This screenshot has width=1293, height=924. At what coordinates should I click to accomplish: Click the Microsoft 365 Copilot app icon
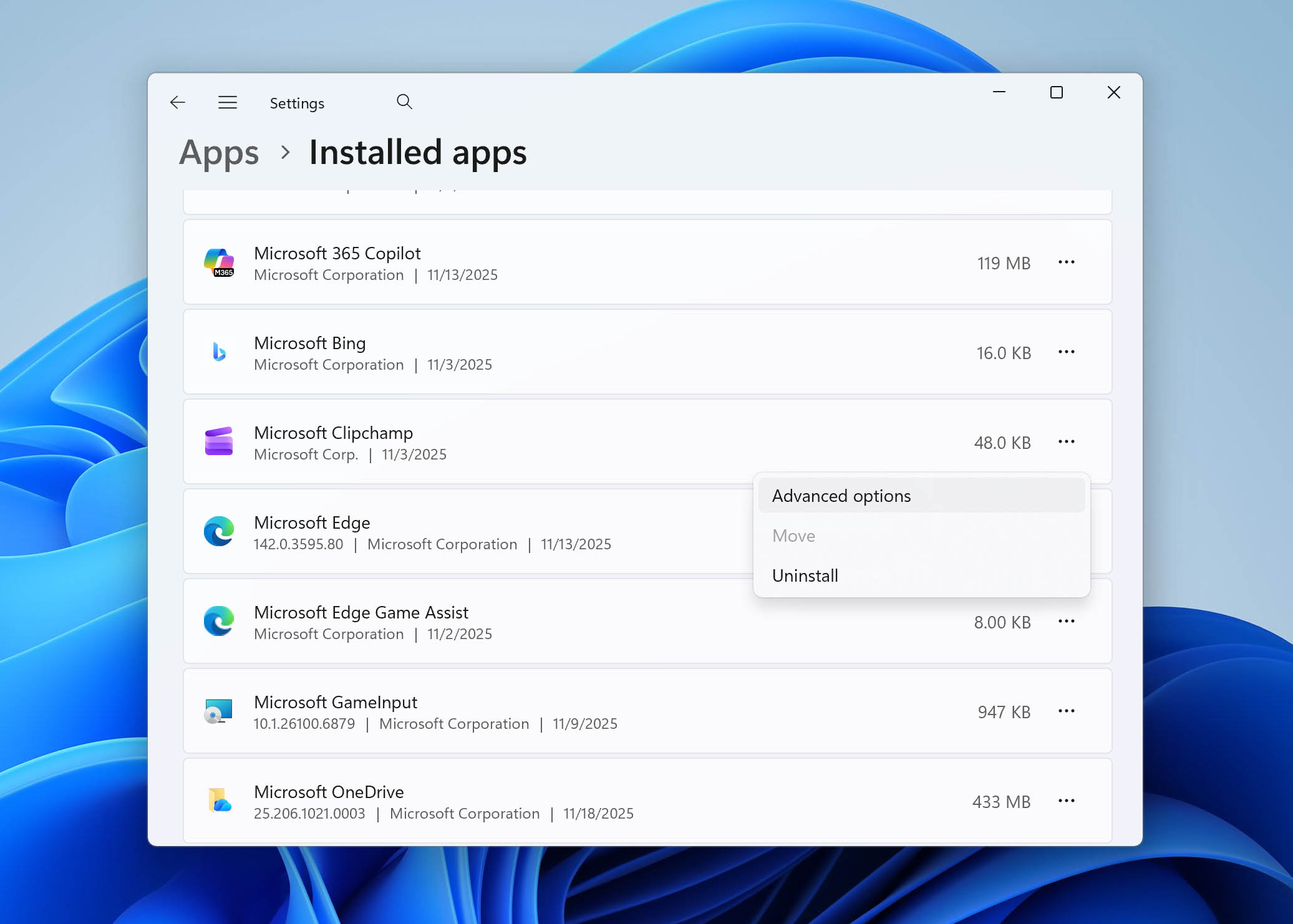pos(220,262)
